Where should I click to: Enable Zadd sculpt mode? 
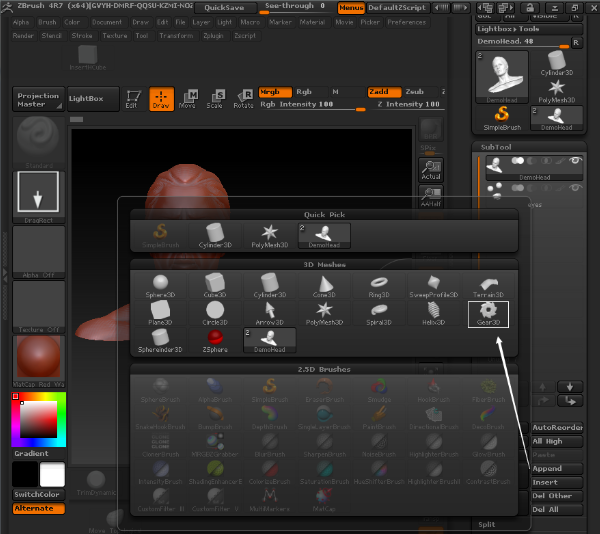click(384, 92)
